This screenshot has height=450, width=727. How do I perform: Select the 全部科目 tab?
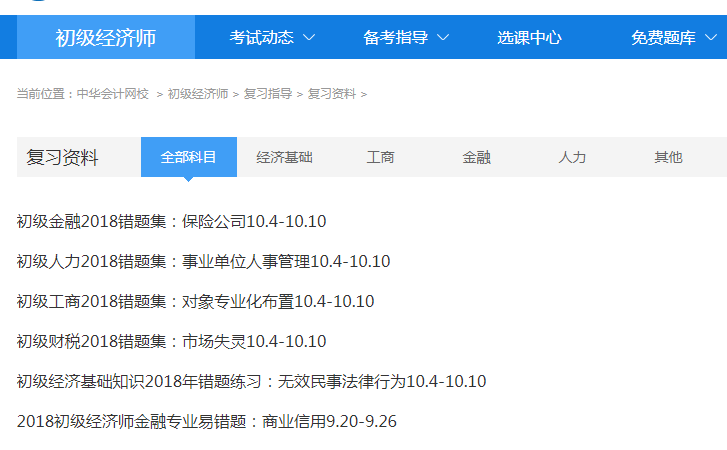(189, 157)
